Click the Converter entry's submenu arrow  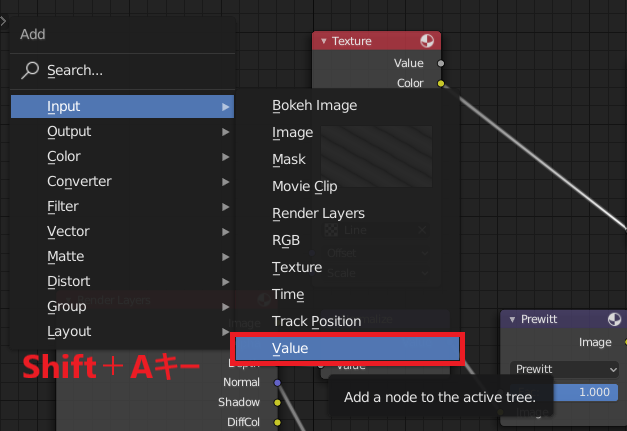point(226,182)
